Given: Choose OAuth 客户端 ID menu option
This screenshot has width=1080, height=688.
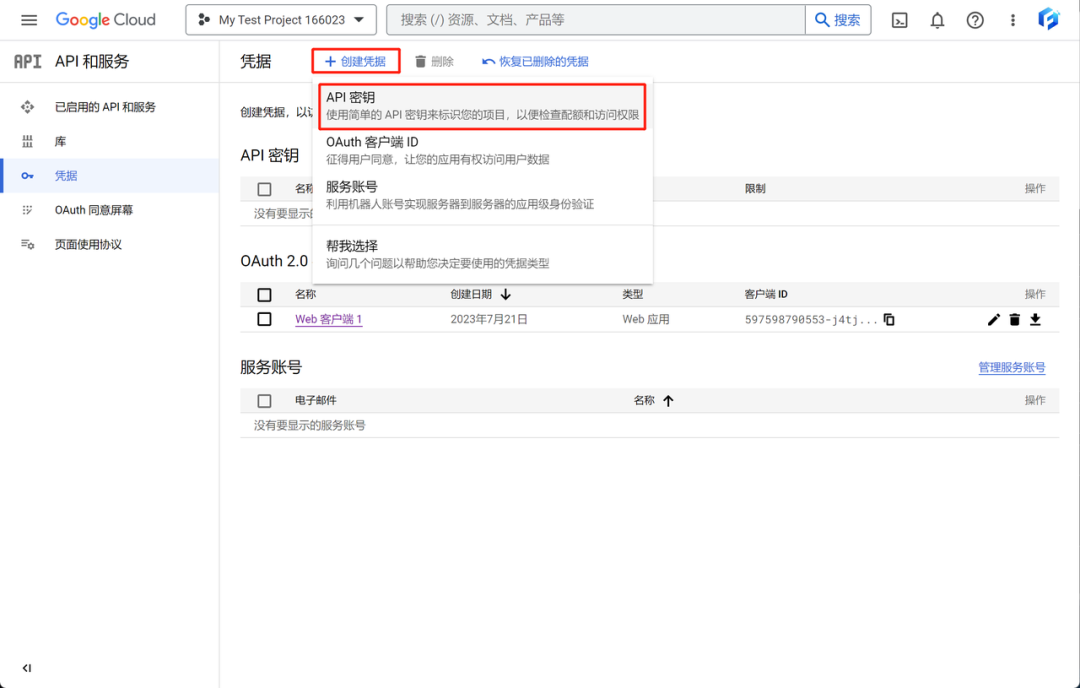Looking at the screenshot, I should [482, 150].
